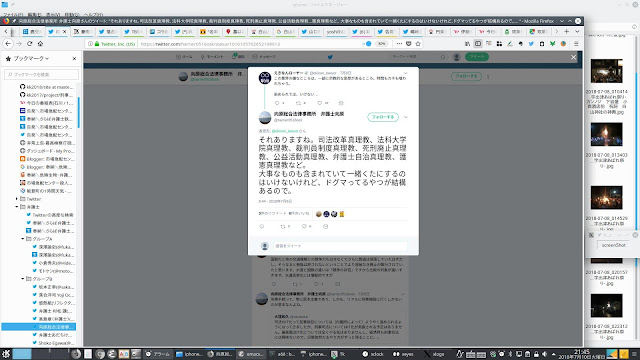Viewport: 640px width, 360px height.
Task: Collapse the 弁護士 bookmark folder
Action: pos(17,207)
